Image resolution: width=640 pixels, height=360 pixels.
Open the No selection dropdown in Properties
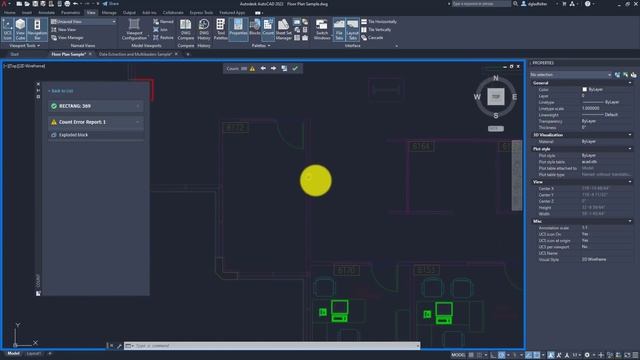571,75
